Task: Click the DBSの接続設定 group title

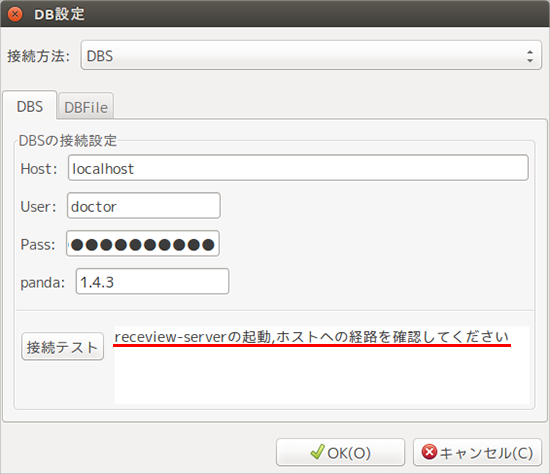Action: (68, 140)
